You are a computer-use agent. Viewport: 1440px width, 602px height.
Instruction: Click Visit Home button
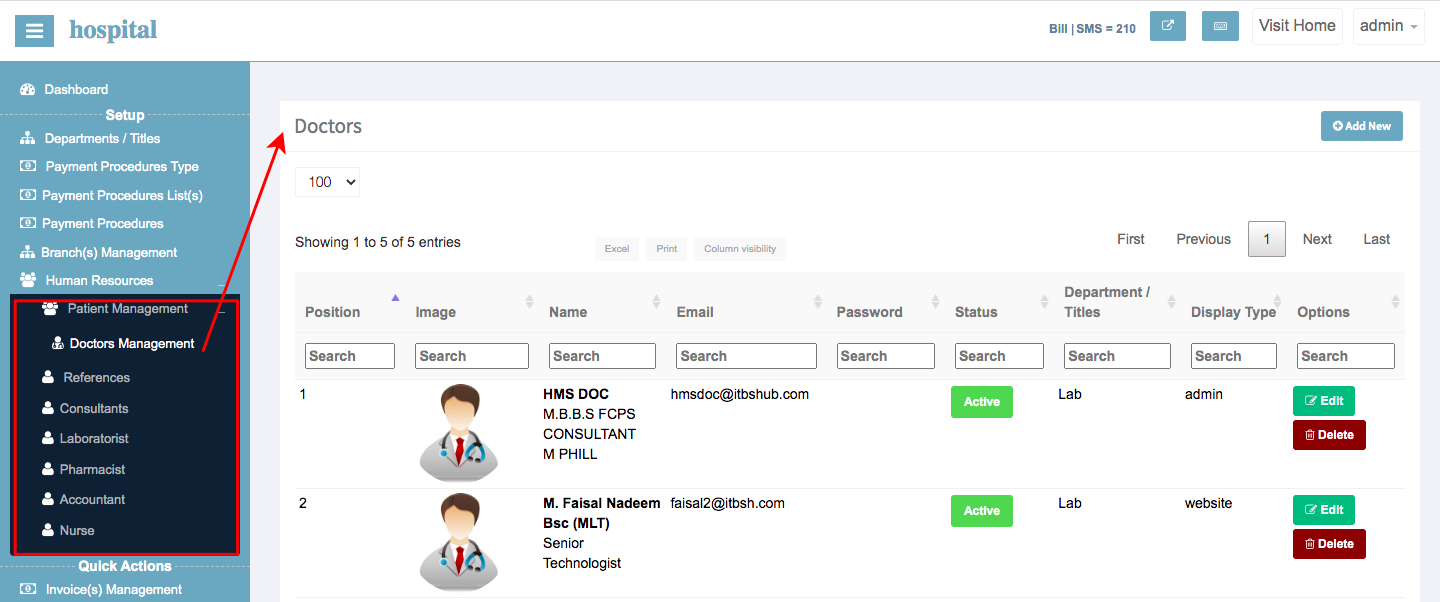point(1297,26)
